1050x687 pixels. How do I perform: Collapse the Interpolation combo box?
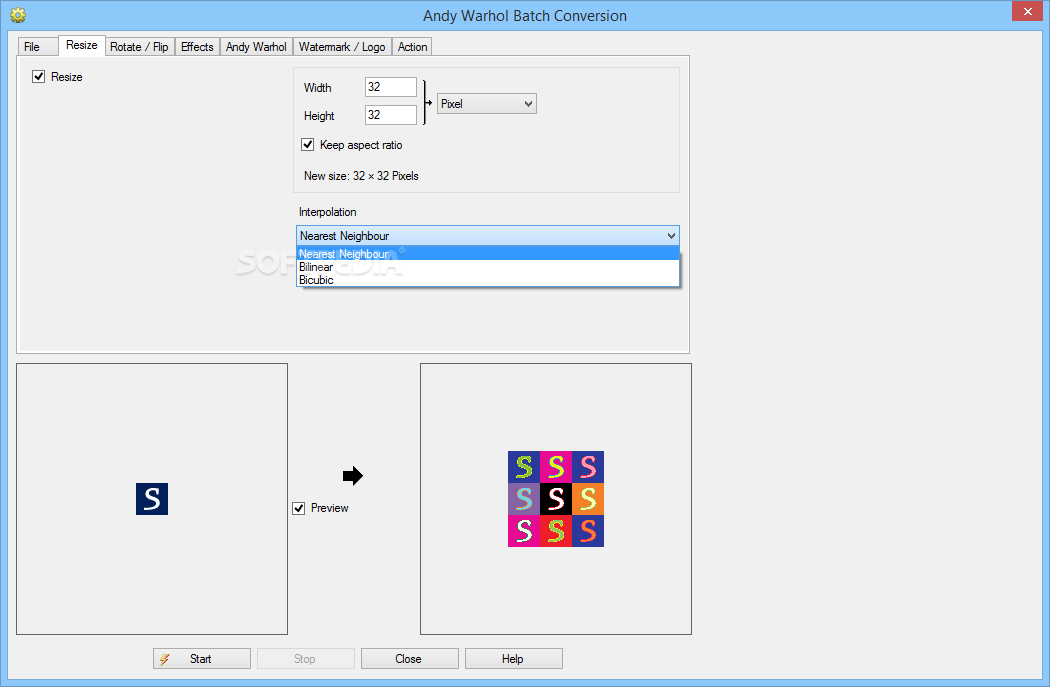point(488,236)
